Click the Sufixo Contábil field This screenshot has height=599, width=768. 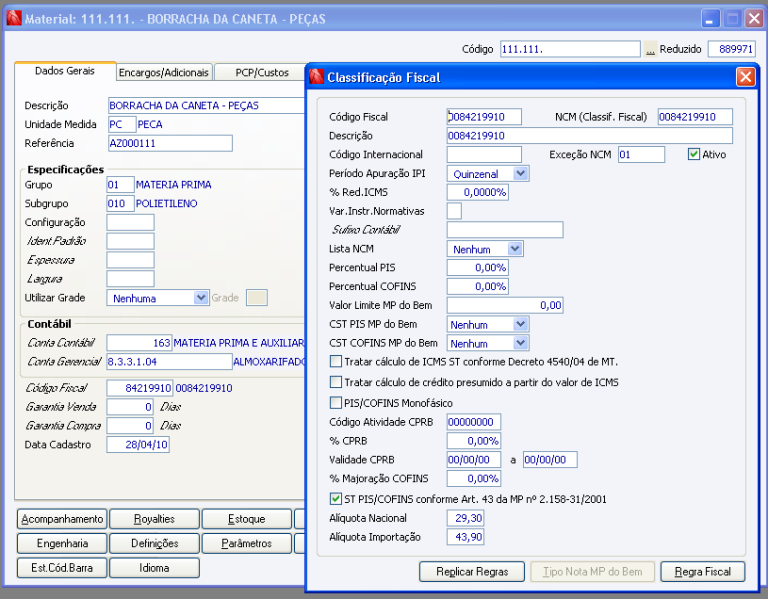(505, 230)
